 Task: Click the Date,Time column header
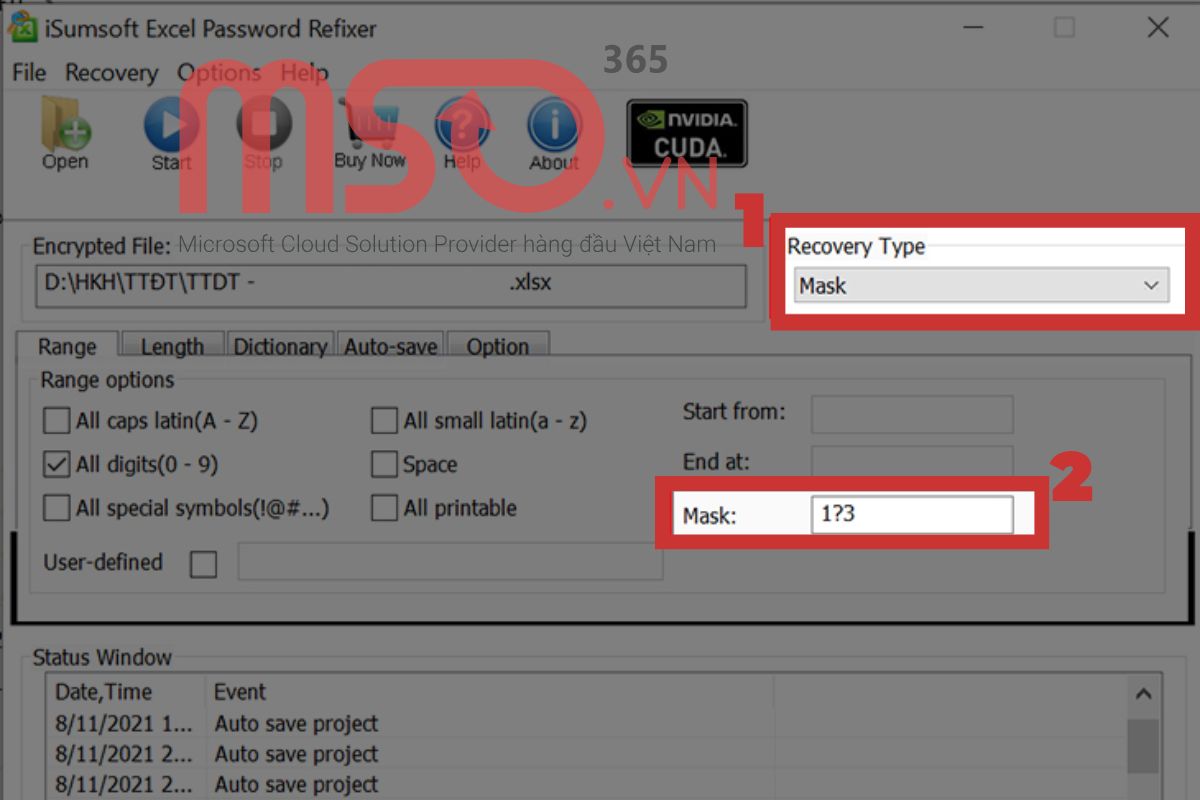pyautogui.click(x=125, y=692)
